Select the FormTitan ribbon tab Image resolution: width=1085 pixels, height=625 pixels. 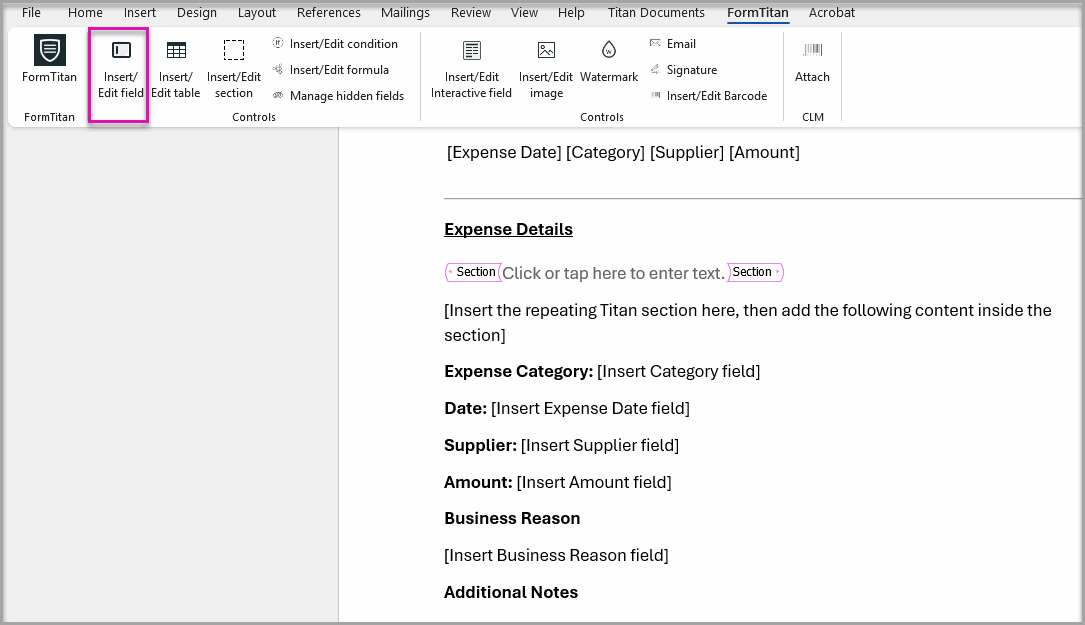click(x=758, y=12)
